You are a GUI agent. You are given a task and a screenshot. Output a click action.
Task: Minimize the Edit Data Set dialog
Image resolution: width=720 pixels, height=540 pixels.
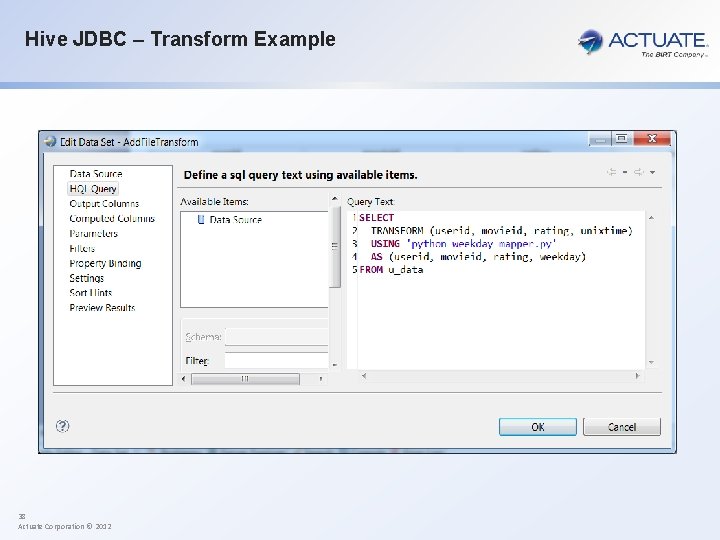[x=599, y=139]
